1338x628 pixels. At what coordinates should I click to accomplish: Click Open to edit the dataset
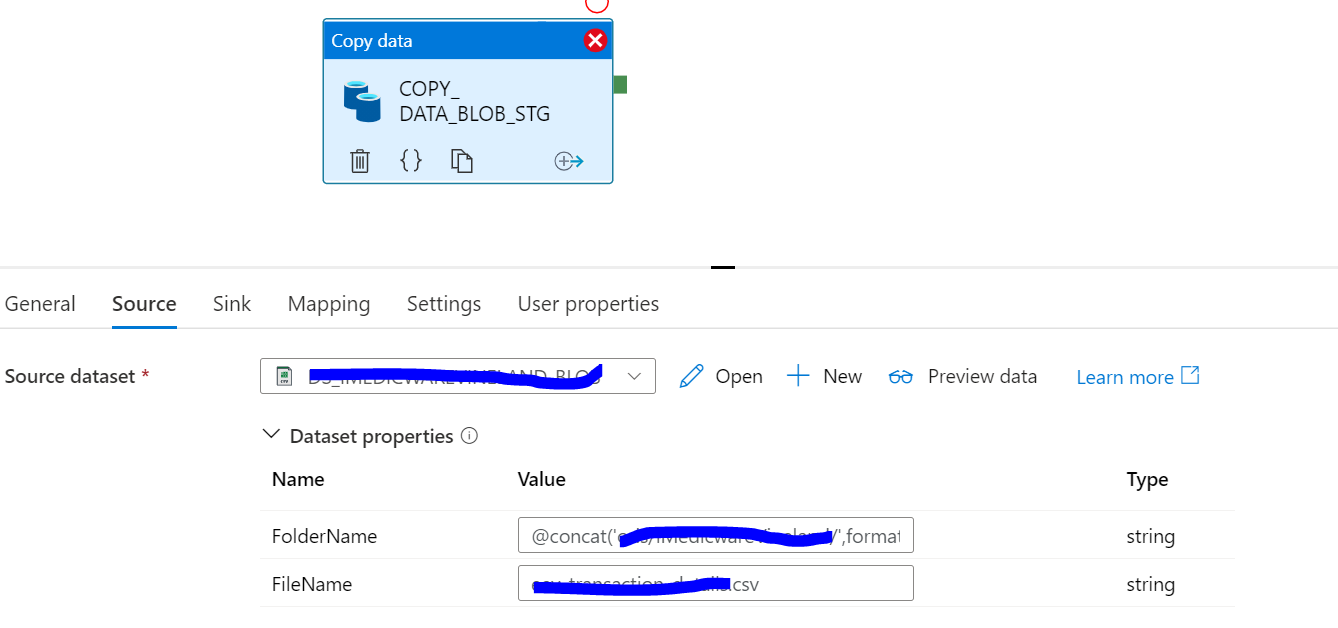[739, 377]
